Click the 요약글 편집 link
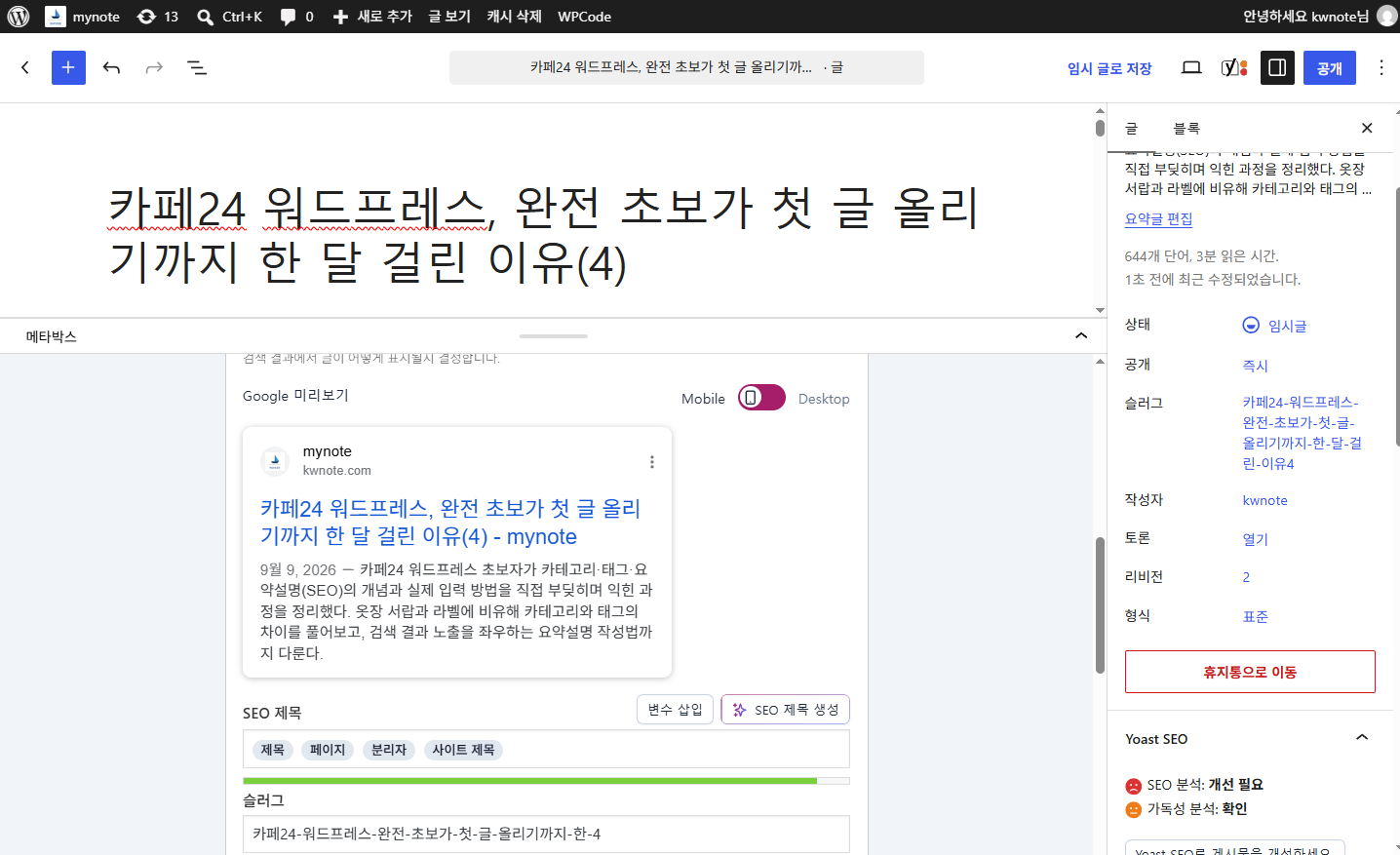 coord(1158,219)
